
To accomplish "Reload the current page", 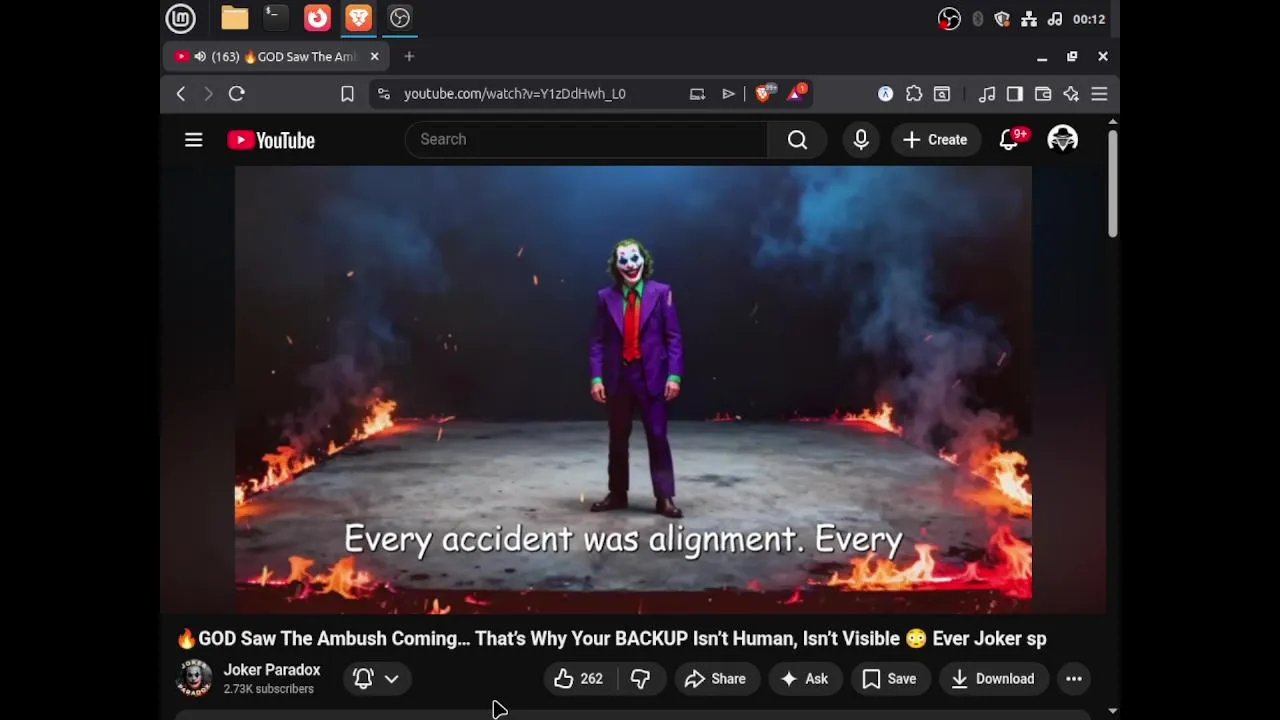I will [237, 94].
